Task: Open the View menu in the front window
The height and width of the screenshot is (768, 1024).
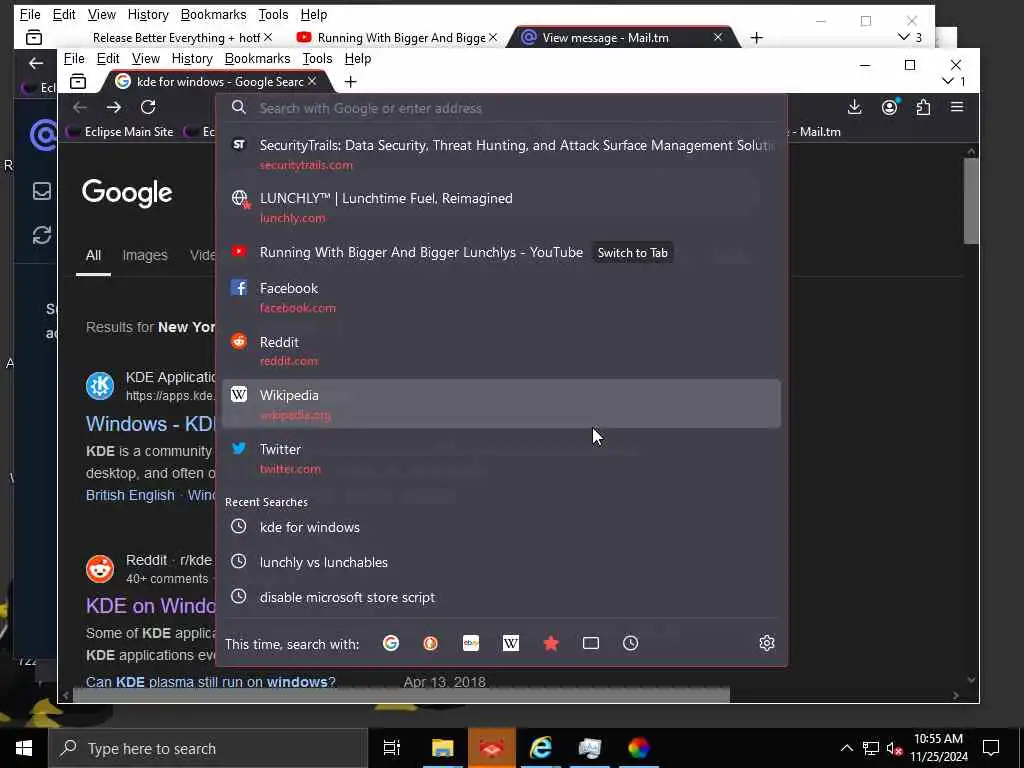Action: (146, 59)
